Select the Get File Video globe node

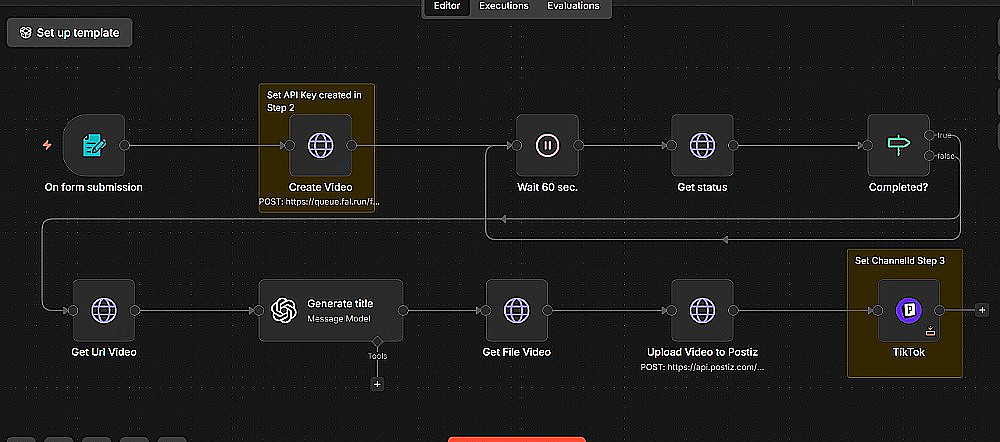pos(517,310)
